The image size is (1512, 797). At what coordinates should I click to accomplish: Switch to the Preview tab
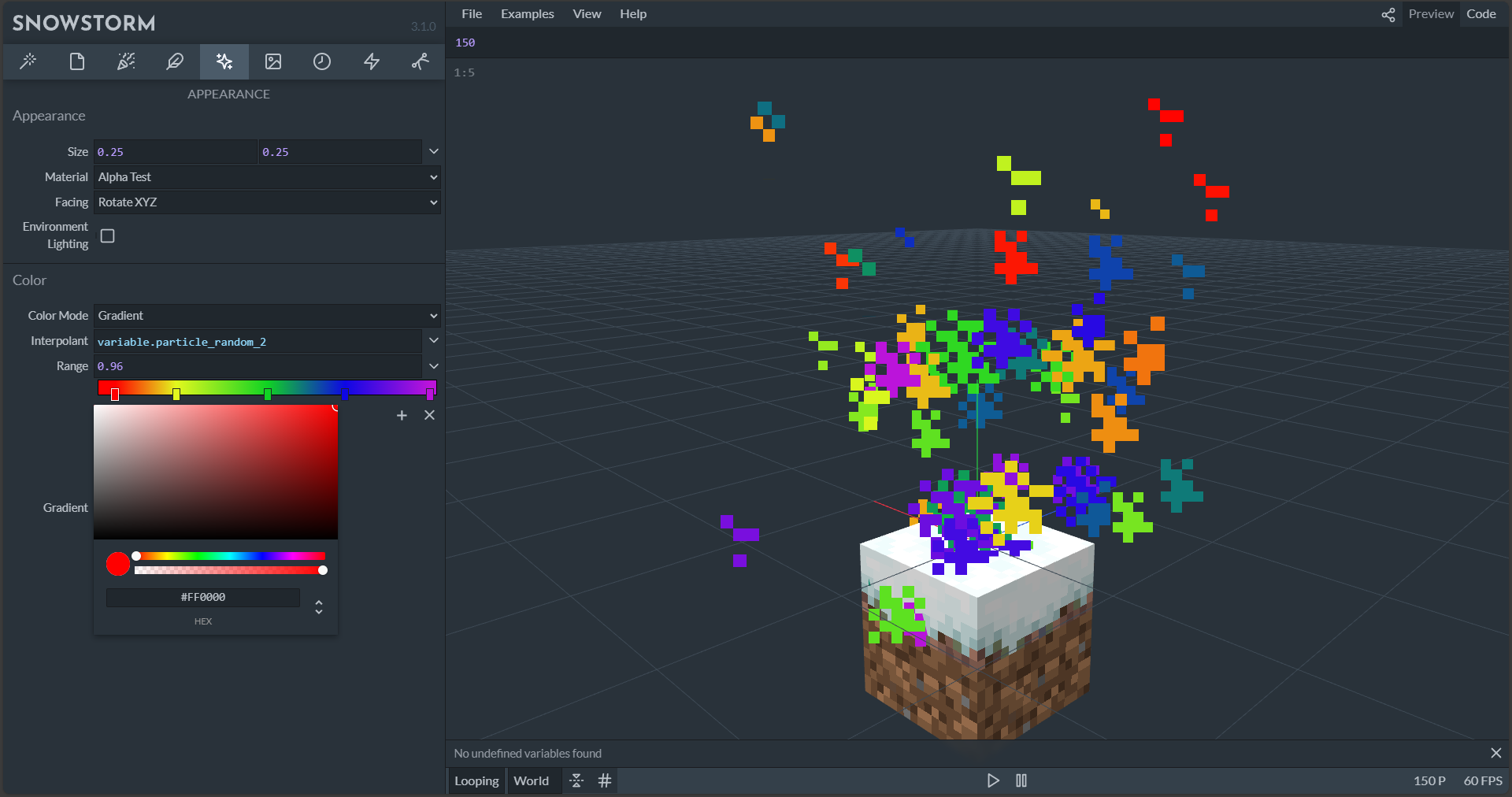pyautogui.click(x=1431, y=14)
